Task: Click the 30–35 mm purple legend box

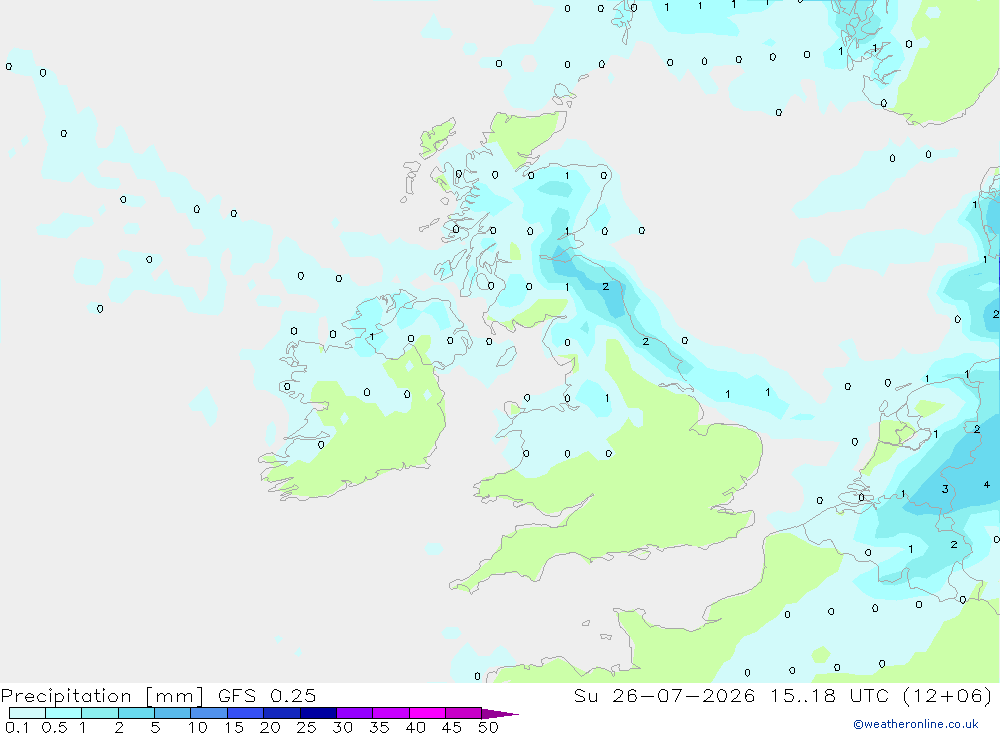Action: click(x=355, y=713)
